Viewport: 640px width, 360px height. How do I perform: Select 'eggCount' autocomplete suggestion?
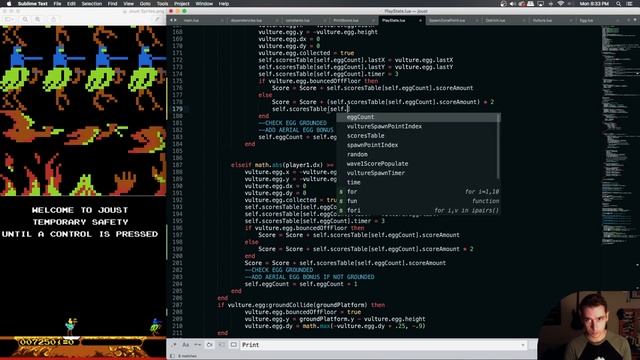pos(417,117)
